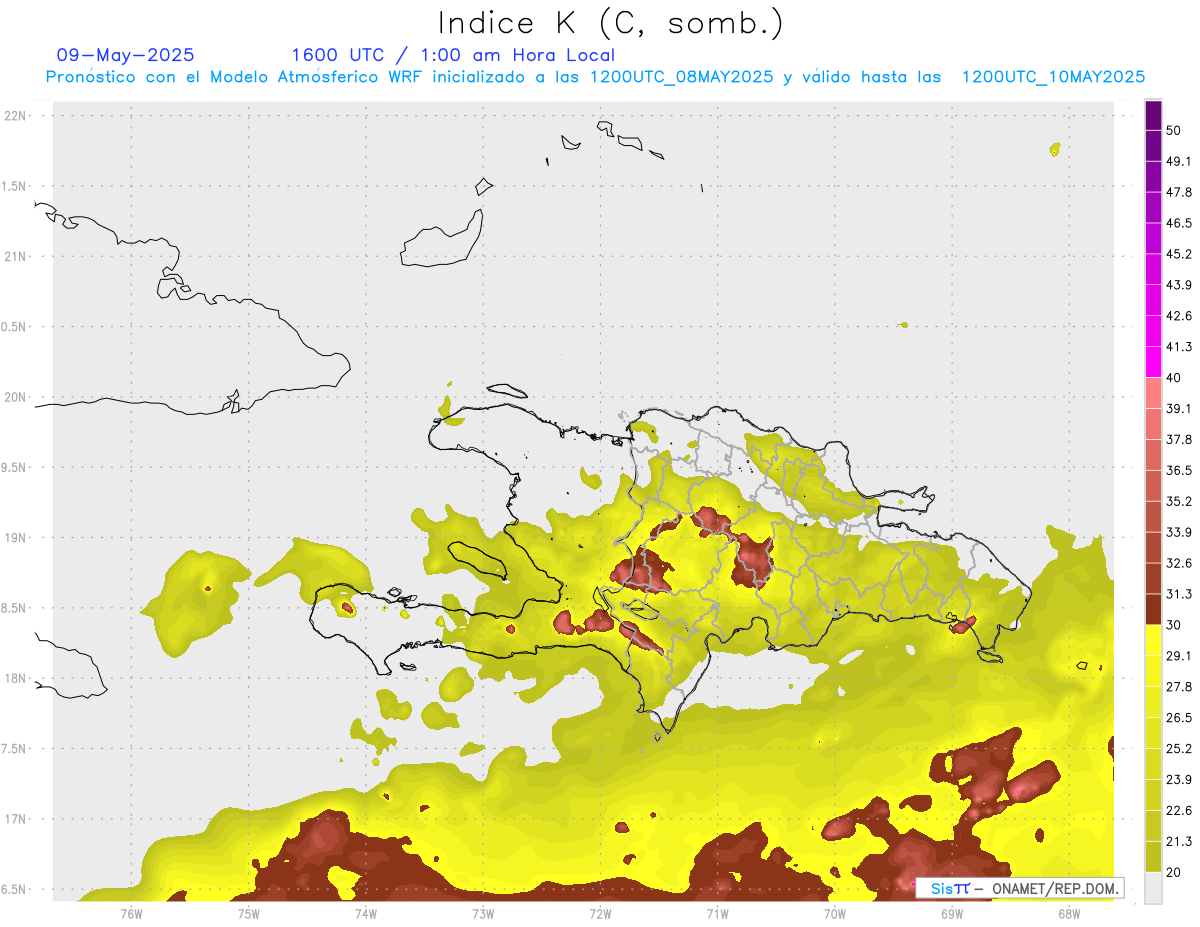Click the "22N" latitude label
The image size is (1200, 927).
click(x=15, y=115)
